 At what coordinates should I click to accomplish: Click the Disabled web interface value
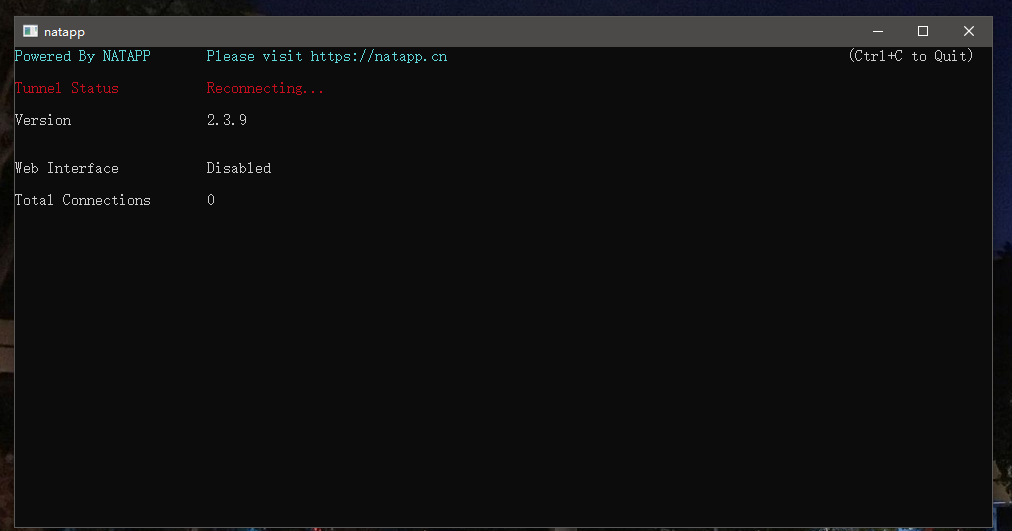tap(239, 168)
